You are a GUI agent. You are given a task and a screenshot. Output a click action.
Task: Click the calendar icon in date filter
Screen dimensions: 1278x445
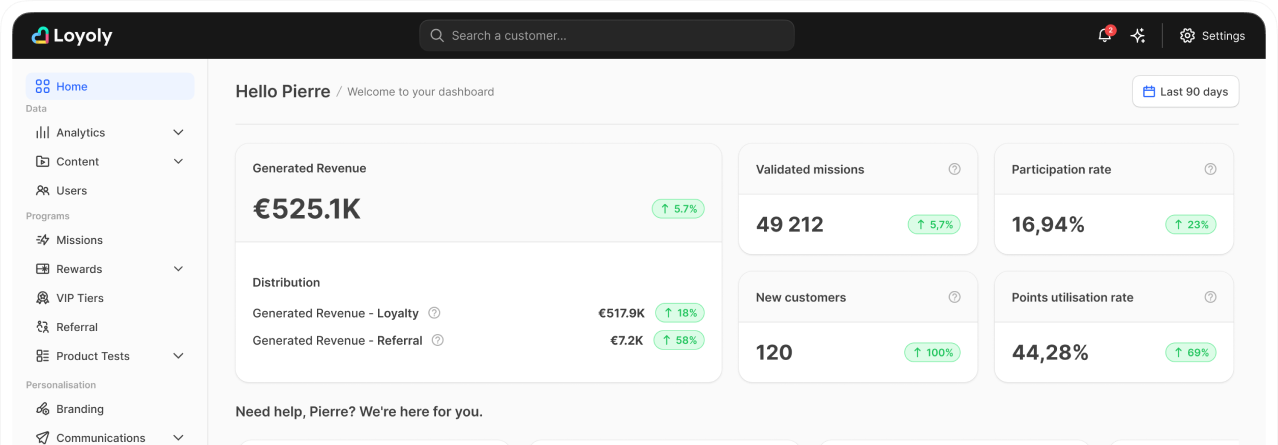[1149, 92]
